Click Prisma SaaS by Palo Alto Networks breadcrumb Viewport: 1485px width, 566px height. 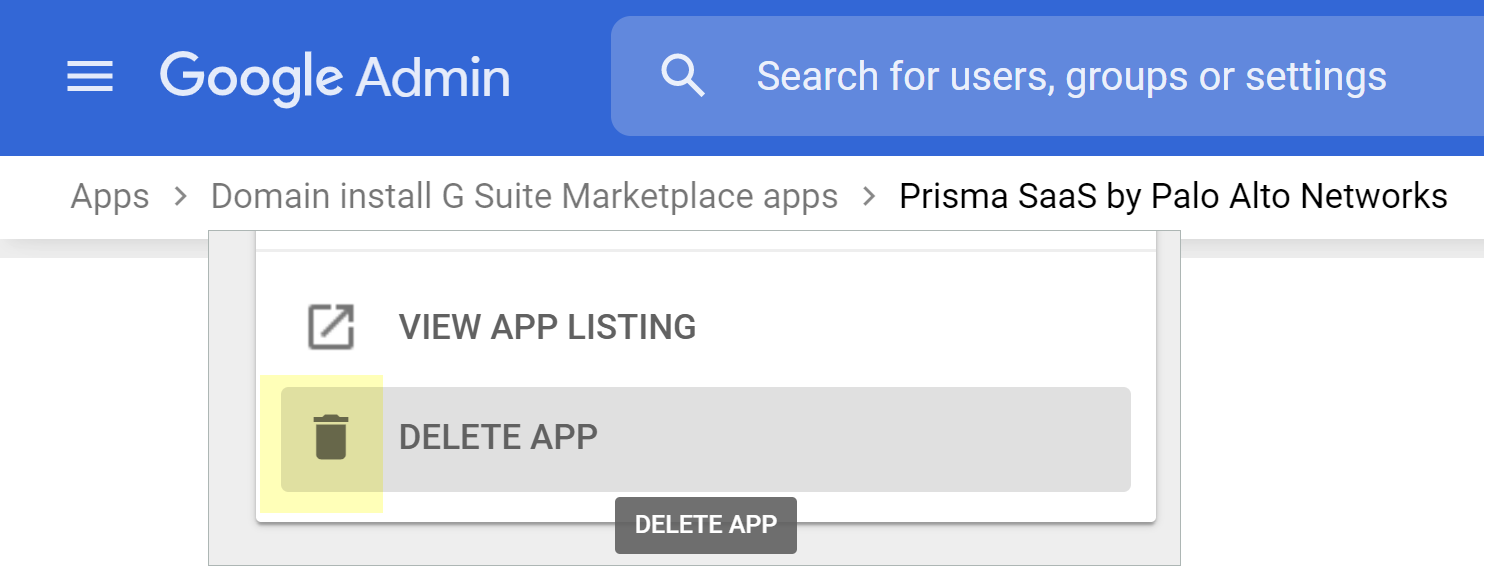tap(1173, 196)
